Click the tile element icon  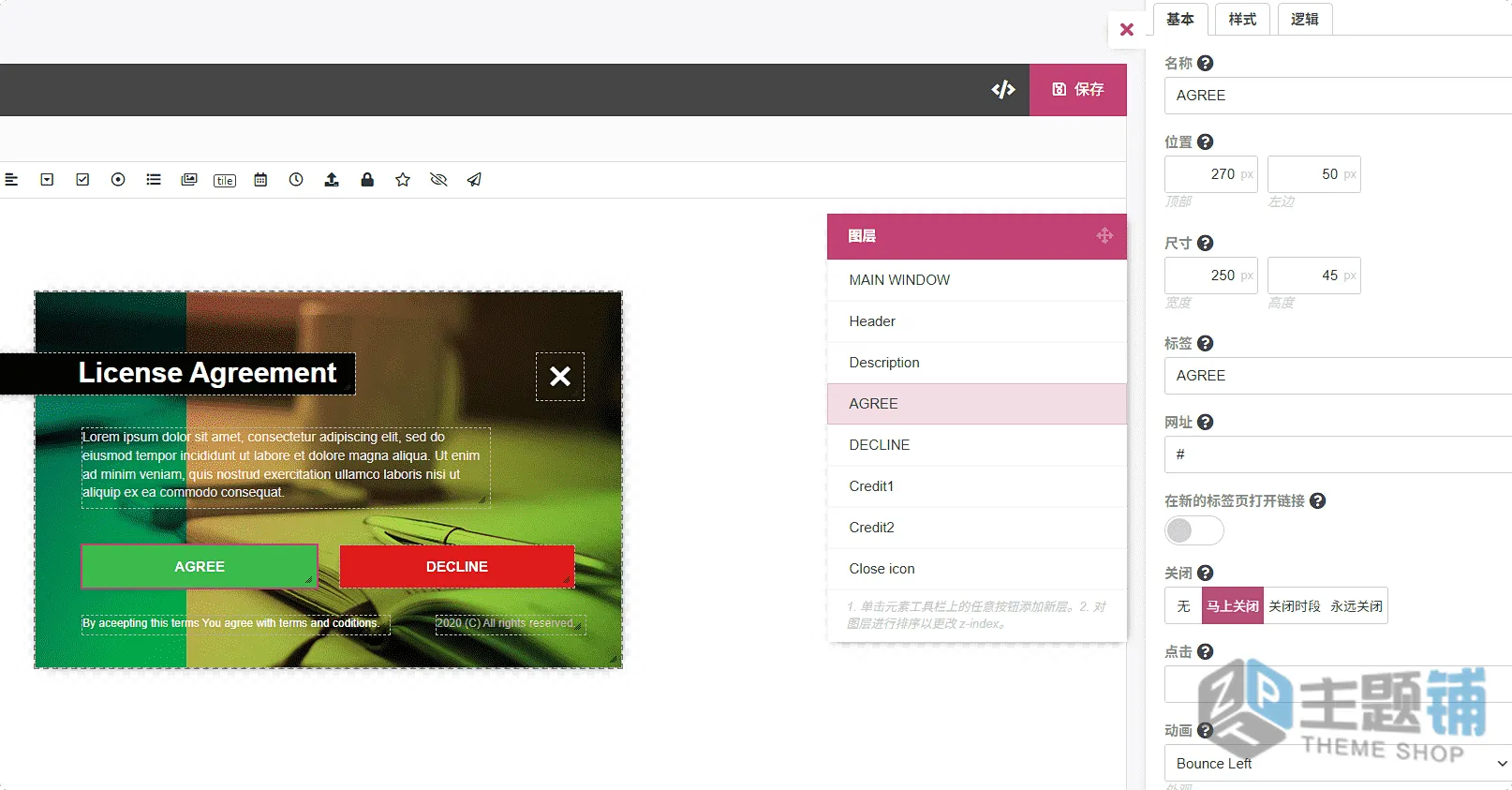coord(225,181)
